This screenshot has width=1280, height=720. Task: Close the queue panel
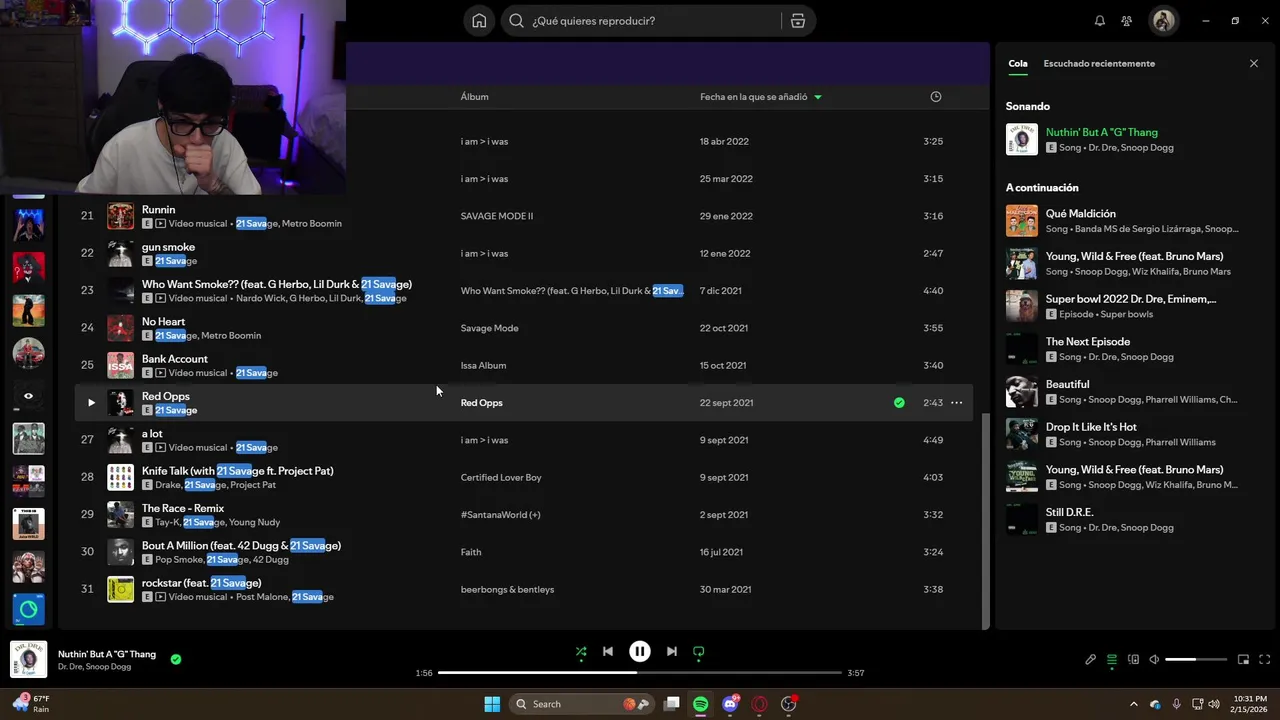1254,63
